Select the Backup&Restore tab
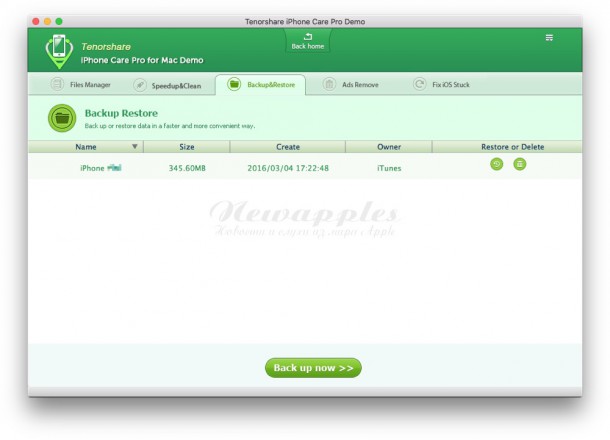The width and height of the screenshot is (610, 440). 261,84
